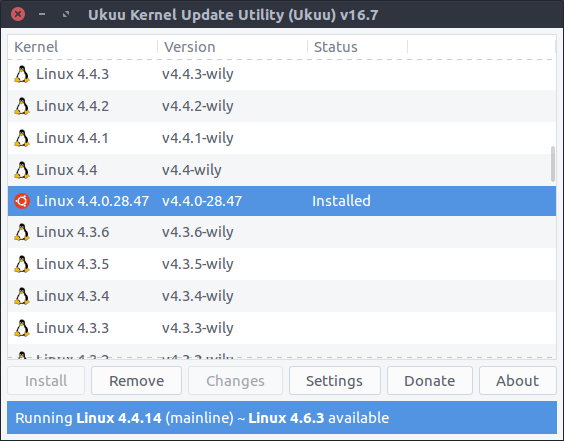The image size is (564, 441).
Task: Click the Tux icon of Linux 4.4.1
Action: 22,138
